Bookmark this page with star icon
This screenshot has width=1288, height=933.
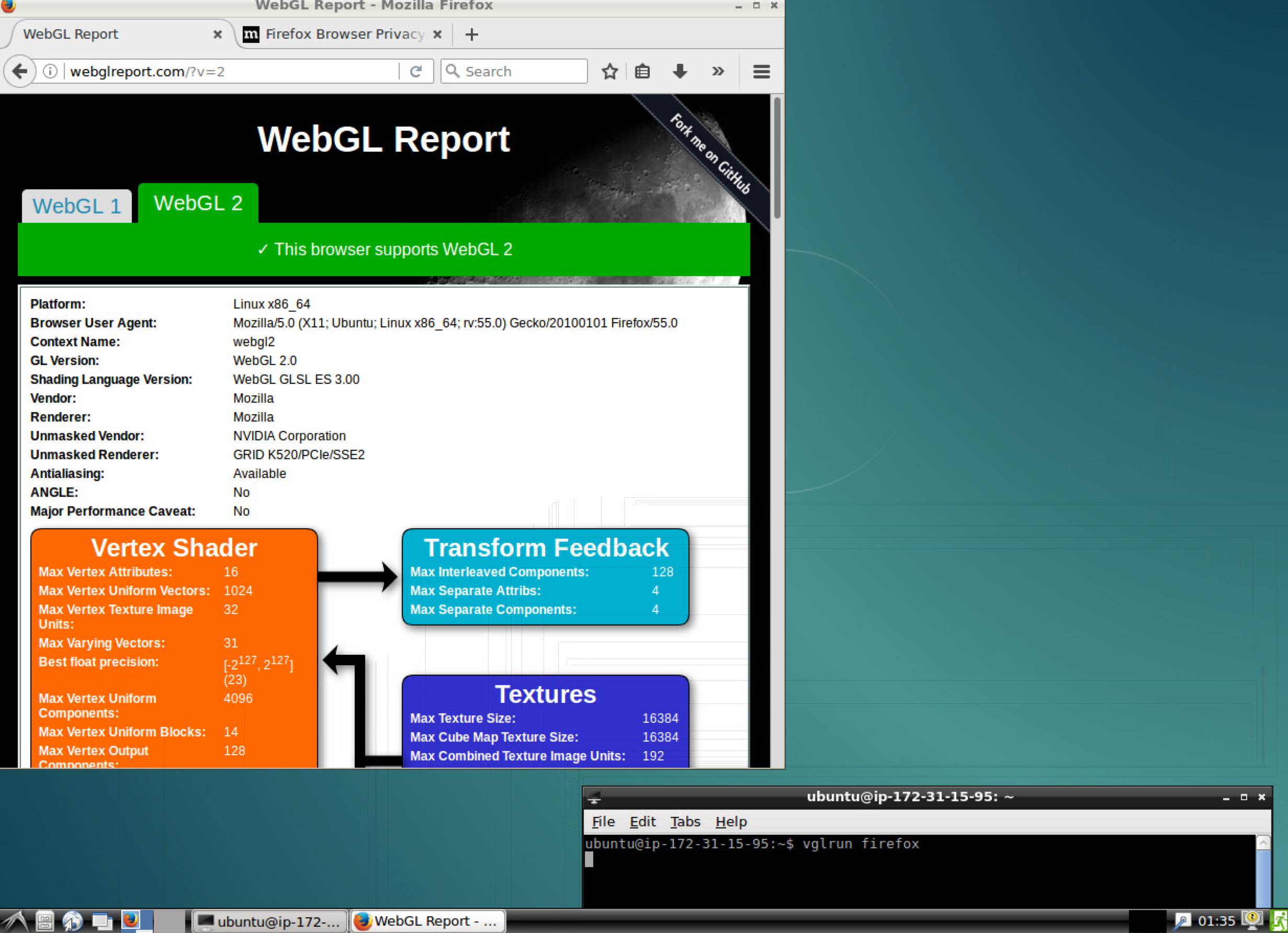(609, 72)
